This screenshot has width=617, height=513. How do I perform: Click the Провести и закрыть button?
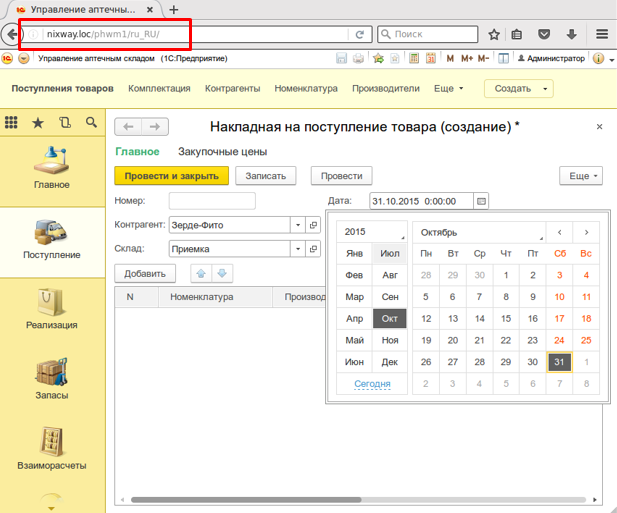(172, 175)
